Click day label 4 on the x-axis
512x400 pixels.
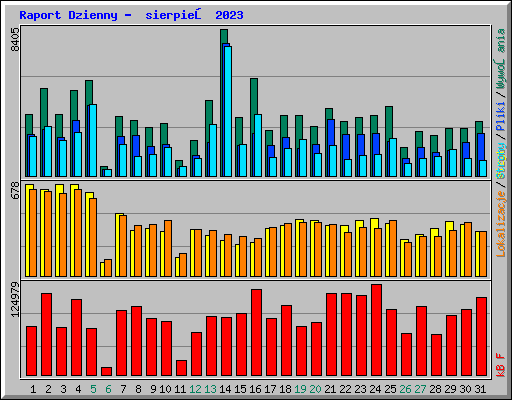tap(78, 389)
